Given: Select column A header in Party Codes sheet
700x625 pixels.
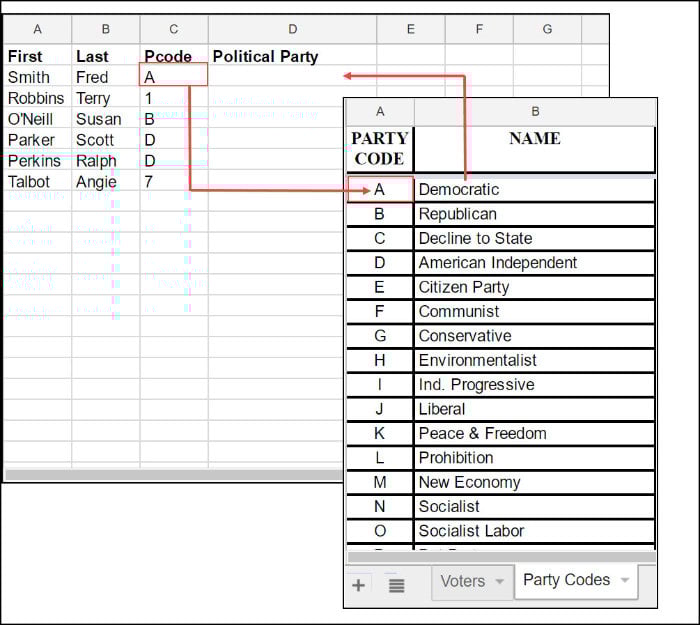Looking at the screenshot, I should (x=380, y=112).
